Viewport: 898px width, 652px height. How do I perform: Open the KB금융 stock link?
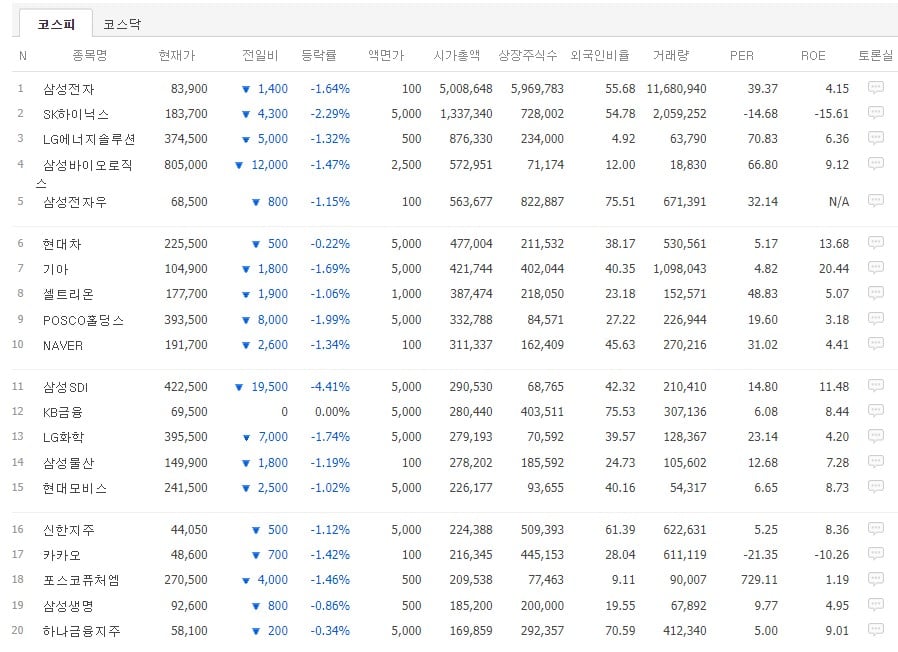click(x=63, y=412)
